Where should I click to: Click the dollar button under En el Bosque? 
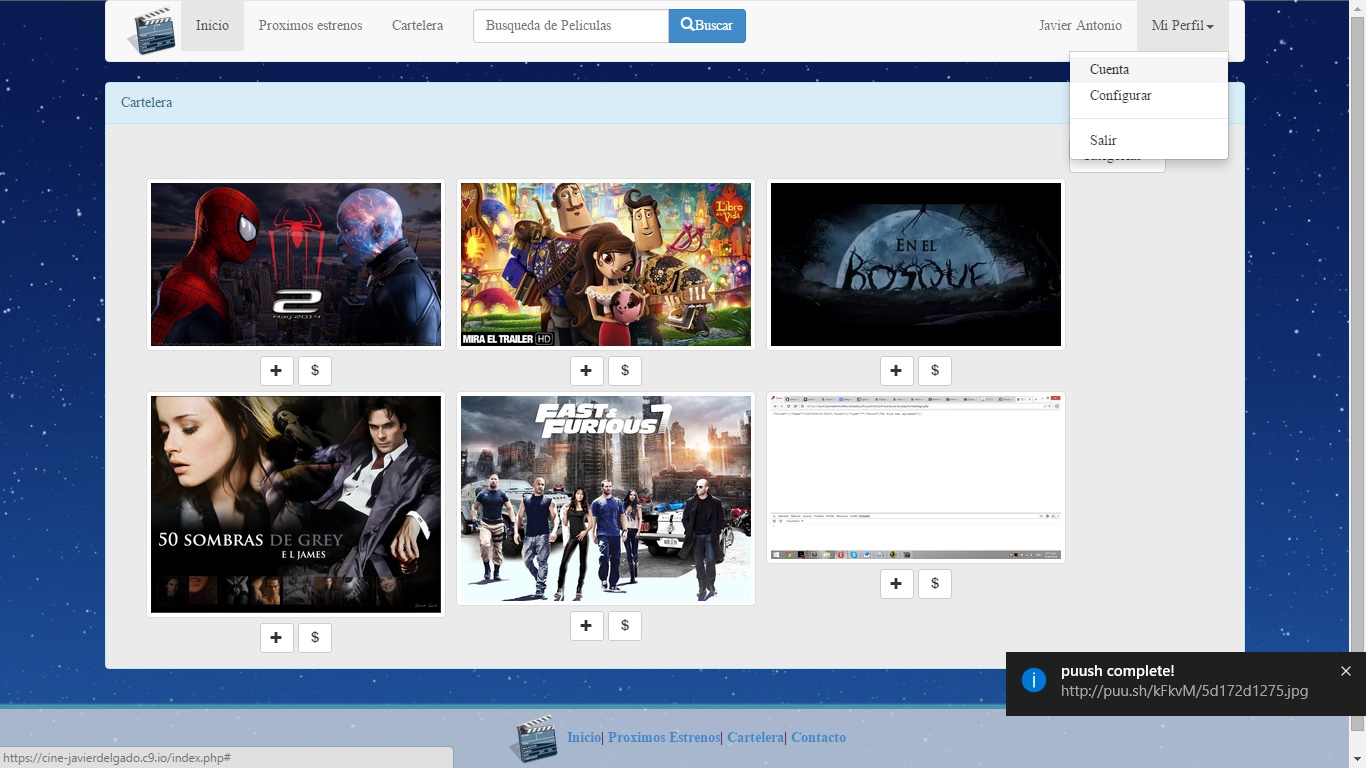tap(935, 371)
